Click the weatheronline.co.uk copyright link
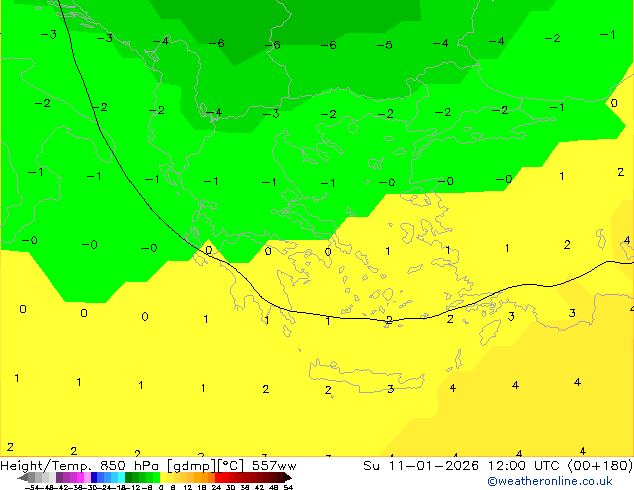Screen dimensions: 634x490 pyautogui.click(x=550, y=481)
